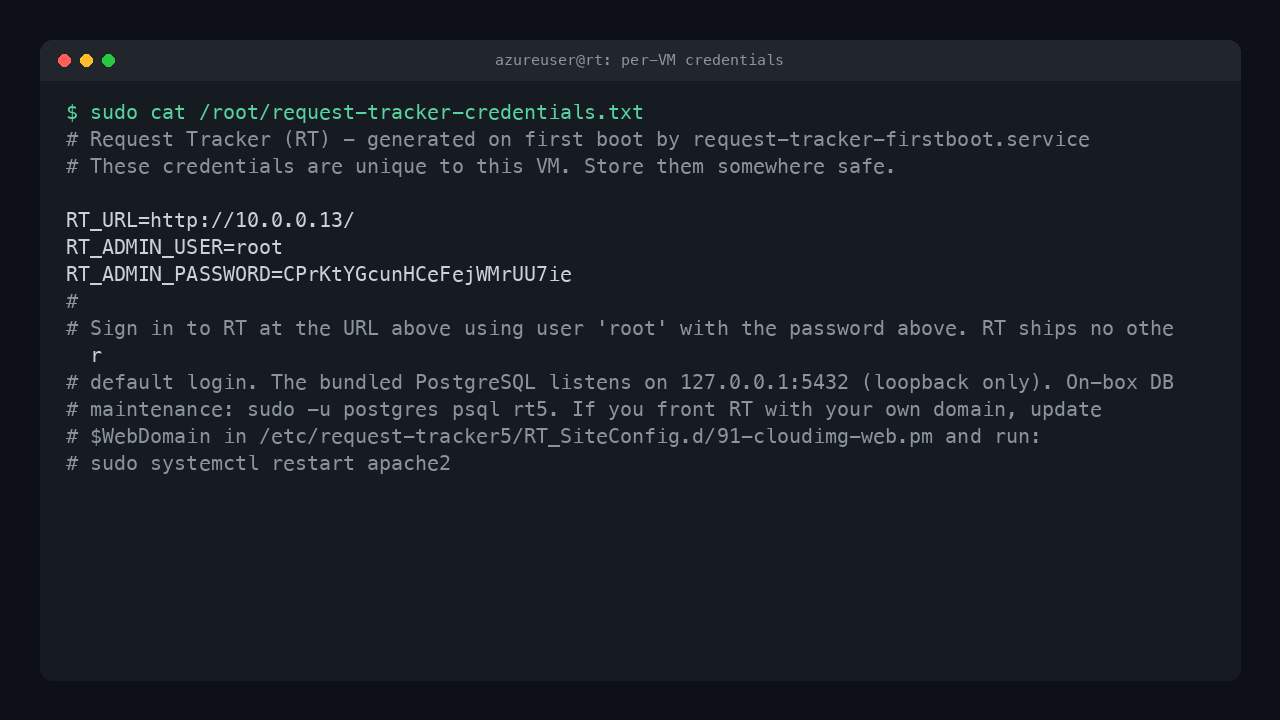Click the comment line mentioning request-tracker-firstboot.service
This screenshot has height=720, width=1280.
pyautogui.click(x=578, y=139)
